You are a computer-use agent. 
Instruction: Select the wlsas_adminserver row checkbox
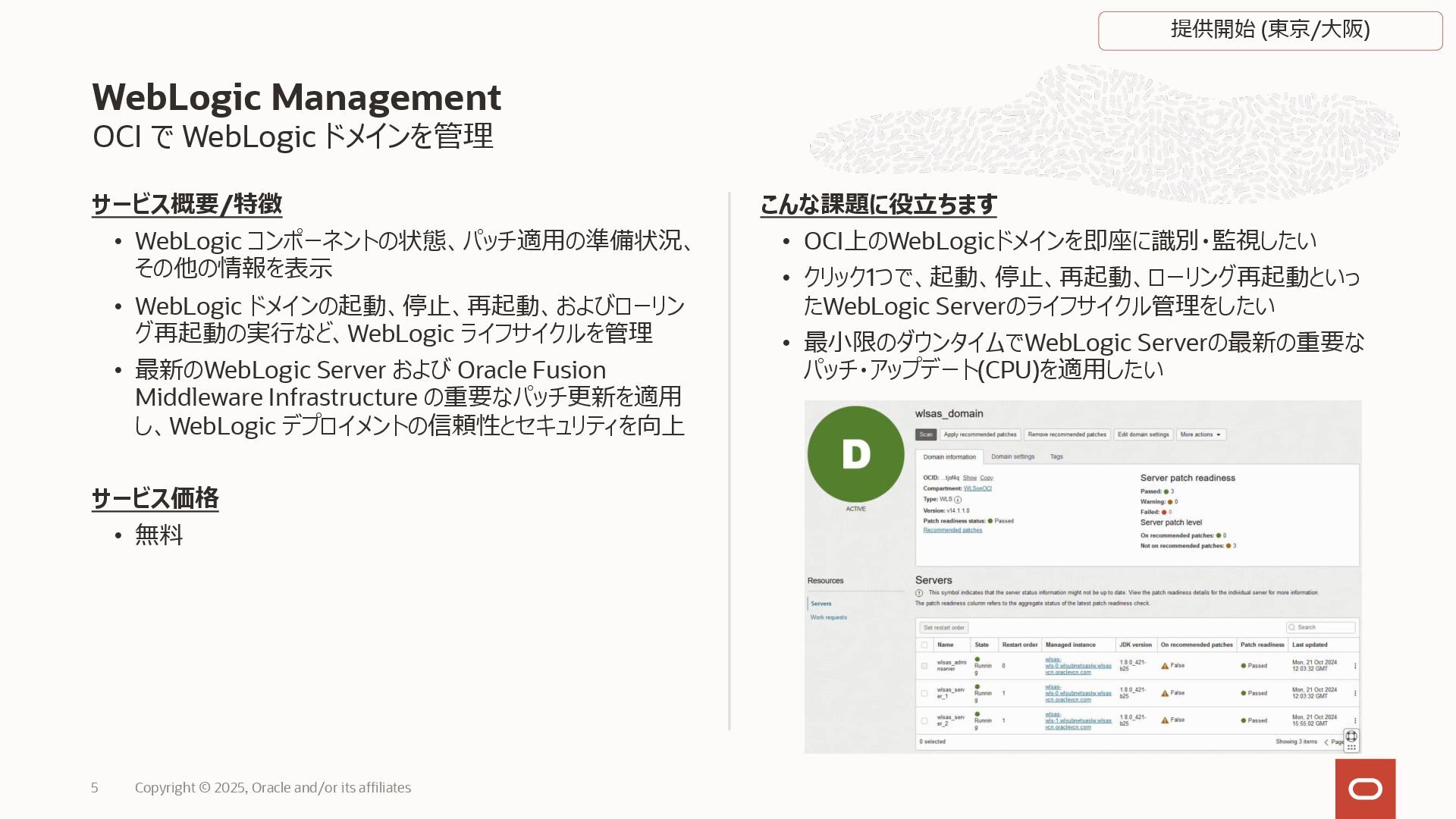point(924,666)
